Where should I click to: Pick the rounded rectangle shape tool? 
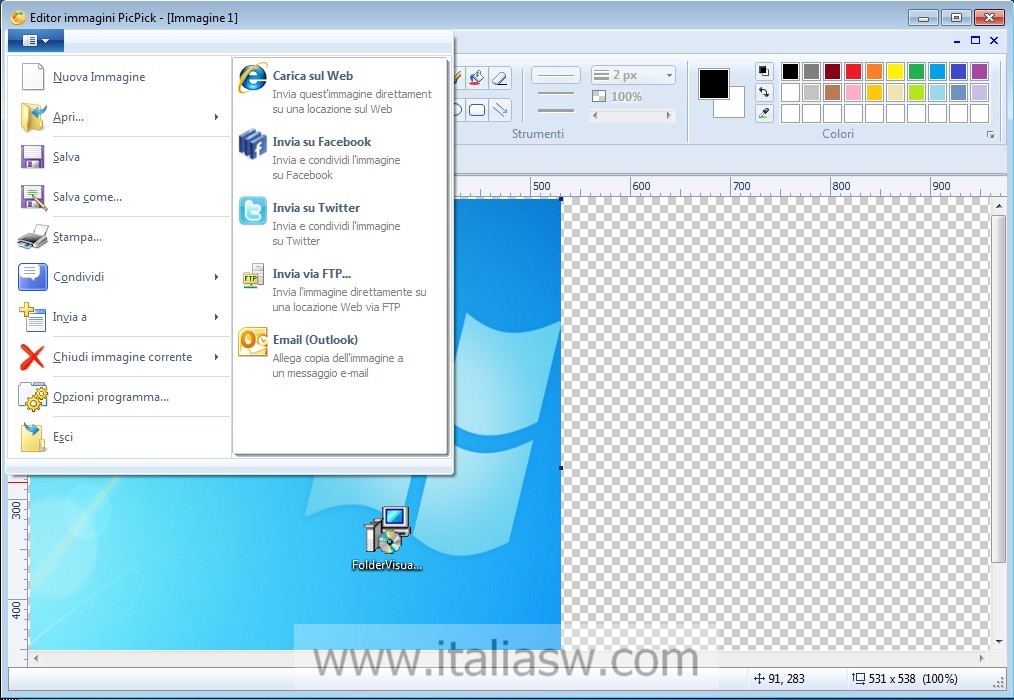tap(478, 110)
